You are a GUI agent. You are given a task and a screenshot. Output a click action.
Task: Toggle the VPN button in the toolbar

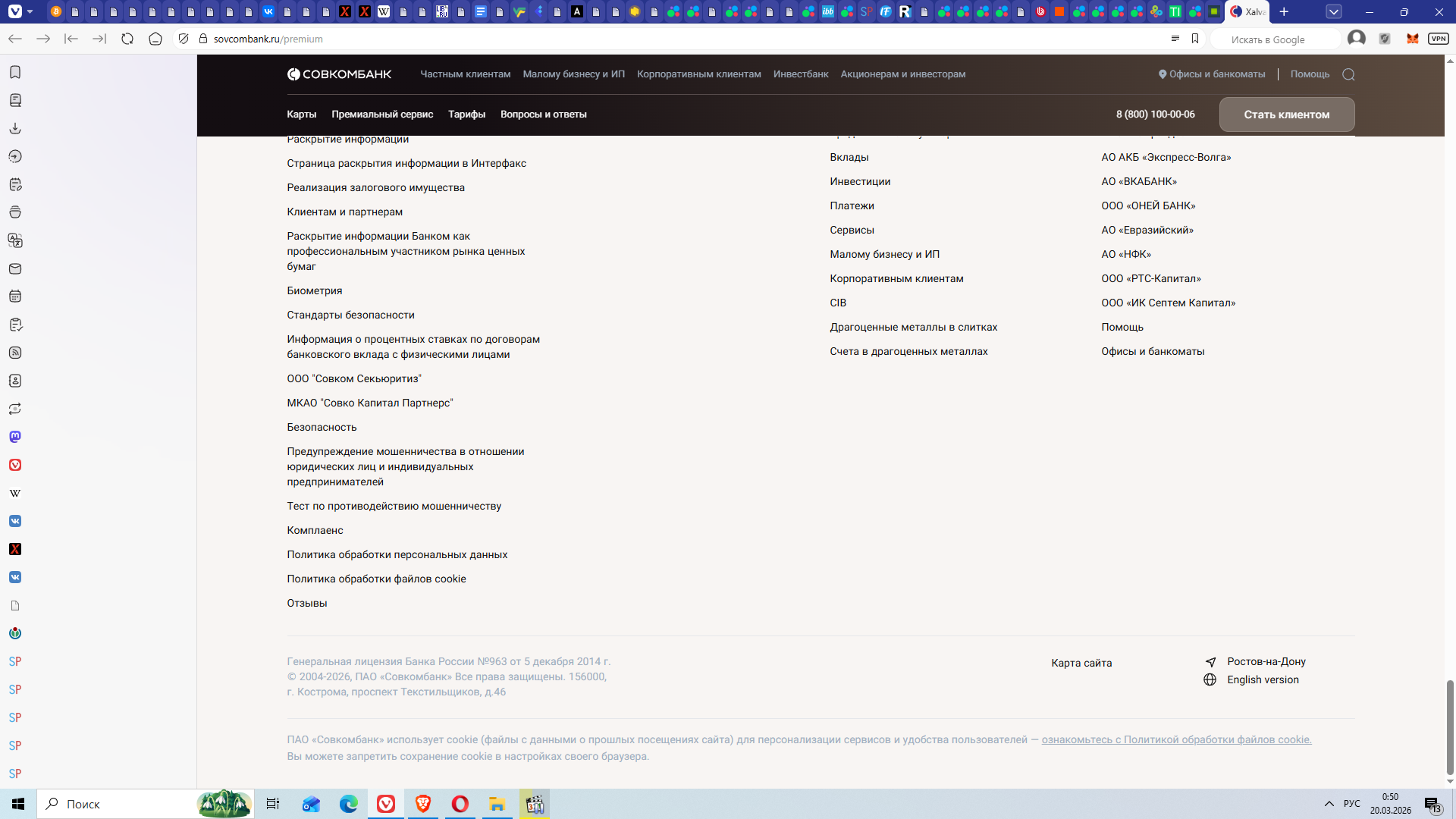pos(1438,39)
